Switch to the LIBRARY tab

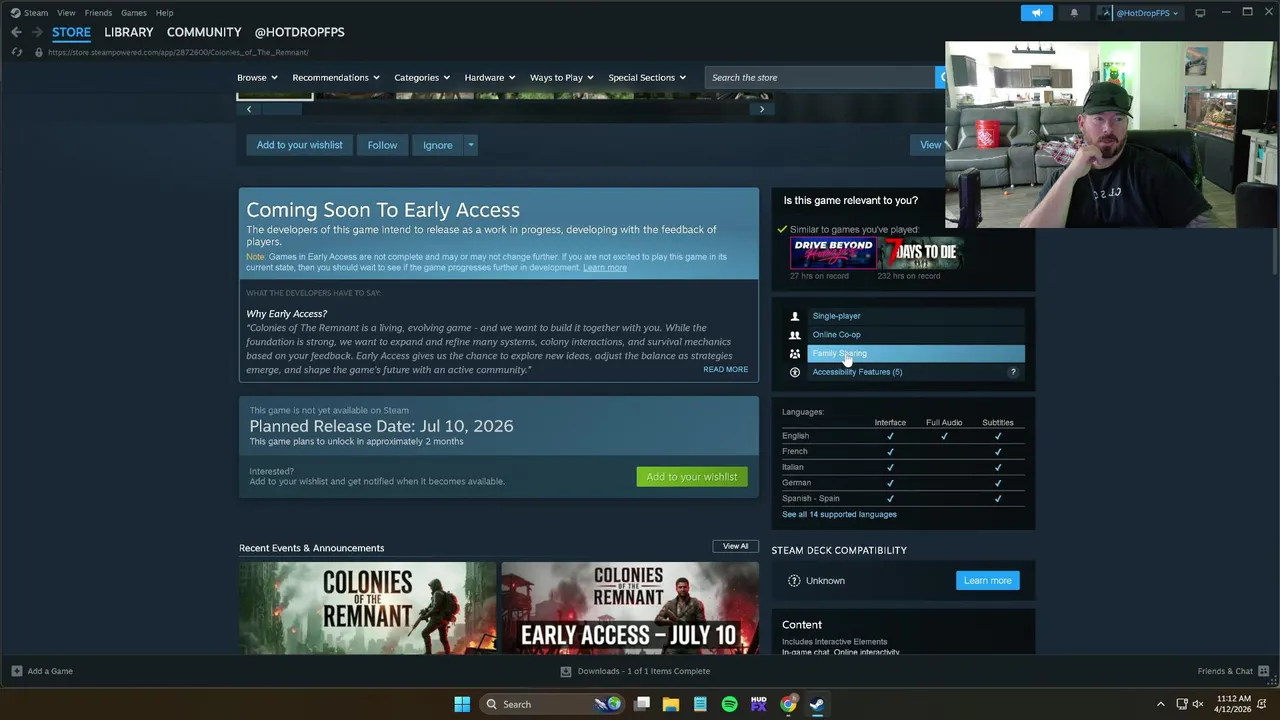(x=129, y=32)
